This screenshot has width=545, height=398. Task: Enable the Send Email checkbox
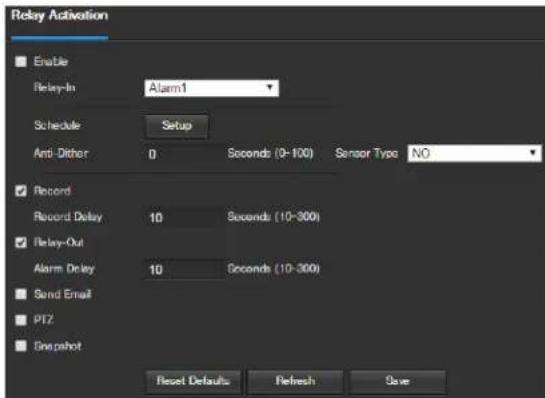point(21,294)
